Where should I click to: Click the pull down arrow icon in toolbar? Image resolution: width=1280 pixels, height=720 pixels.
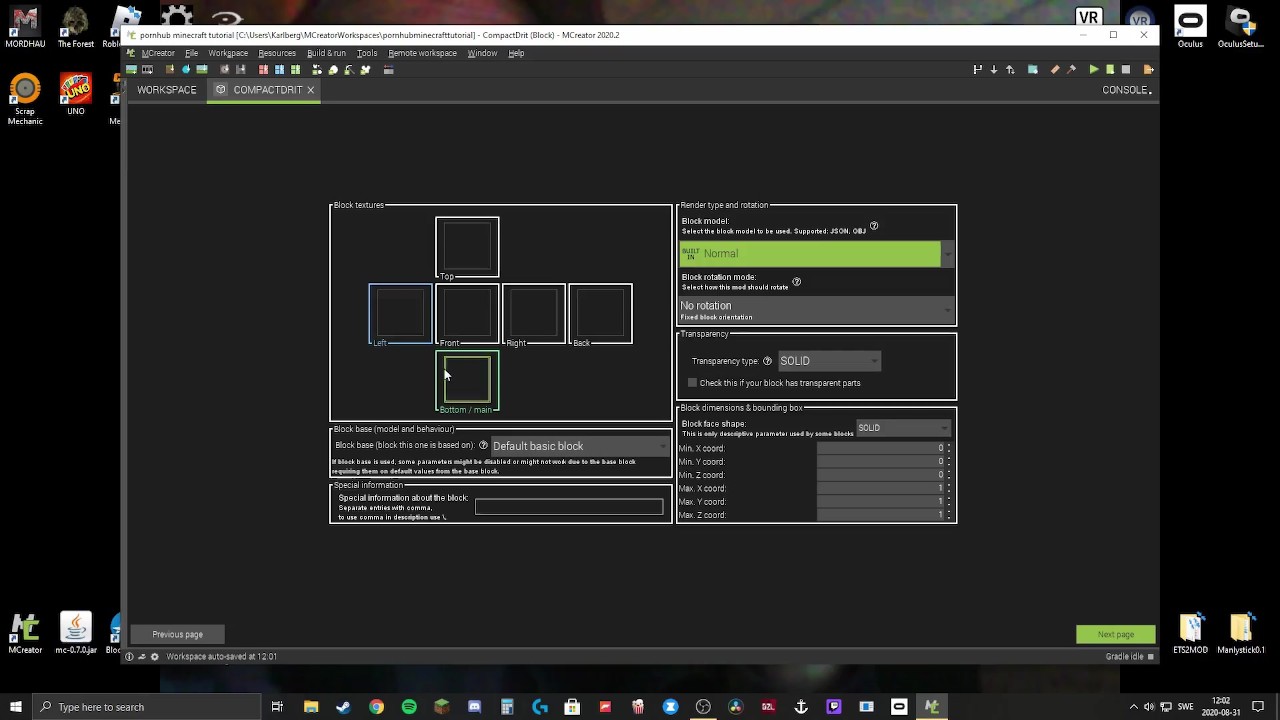[994, 69]
